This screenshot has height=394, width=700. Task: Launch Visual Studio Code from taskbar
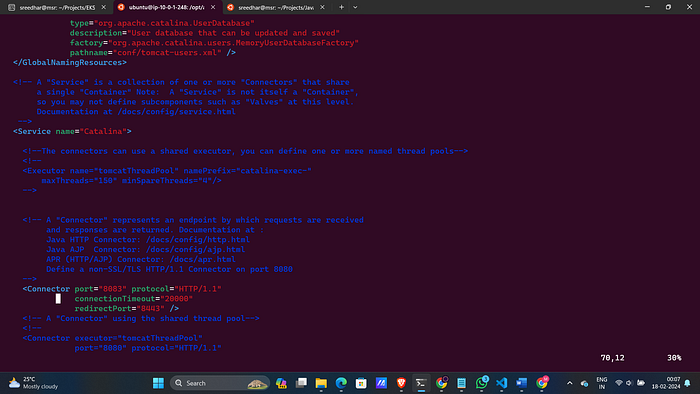coord(501,383)
